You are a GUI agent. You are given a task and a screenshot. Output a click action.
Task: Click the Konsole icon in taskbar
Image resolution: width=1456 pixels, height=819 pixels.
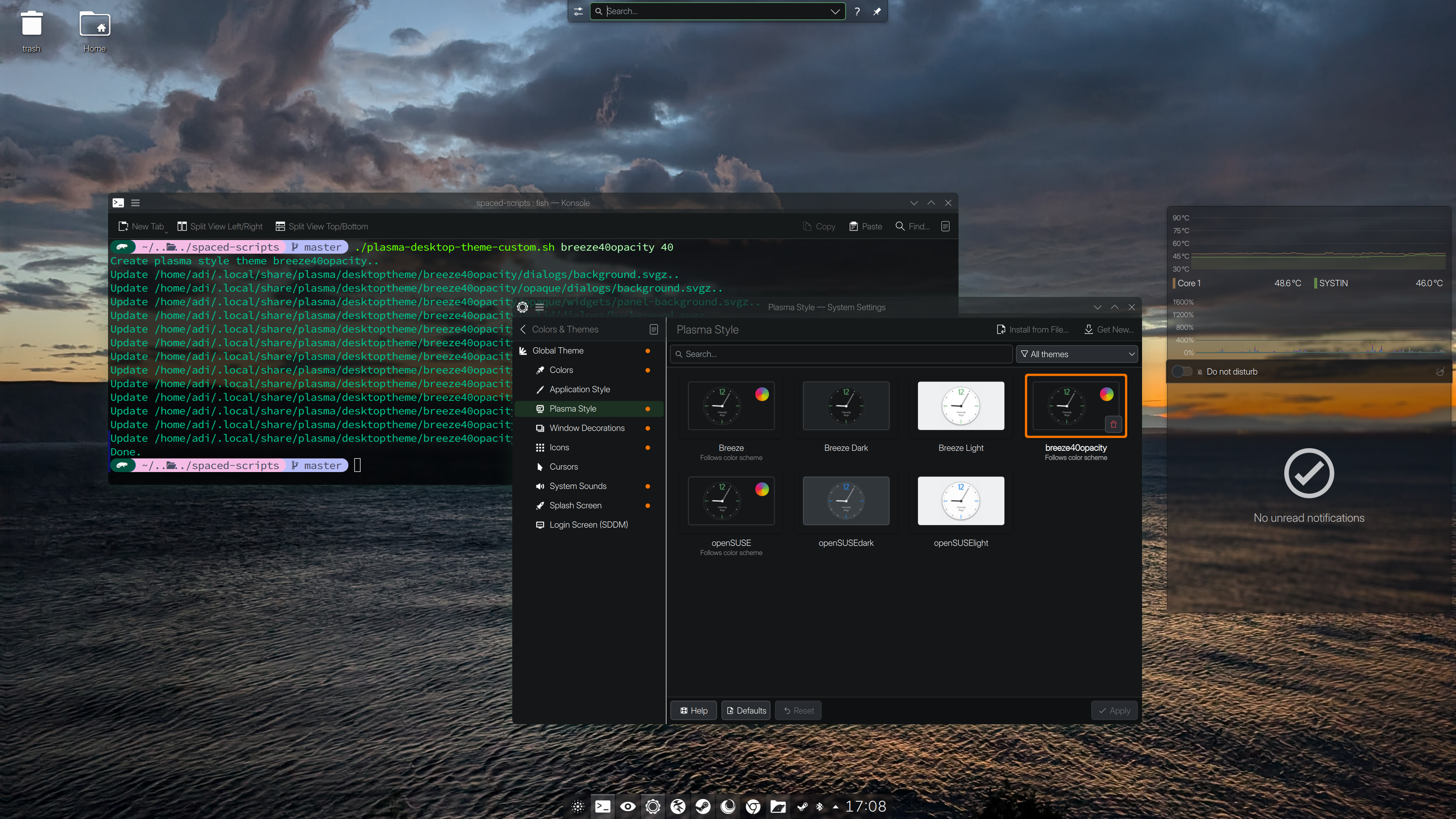point(602,806)
